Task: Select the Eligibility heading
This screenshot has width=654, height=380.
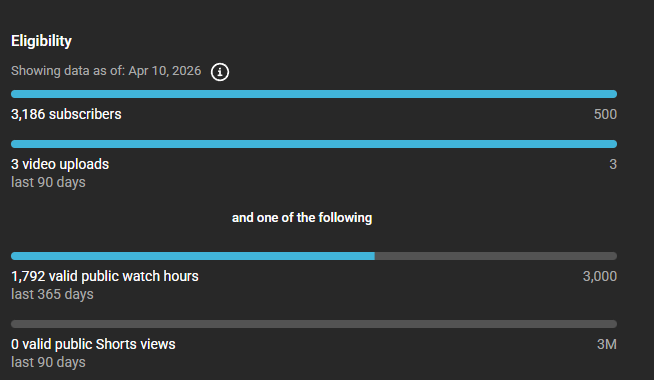Action: tap(41, 41)
